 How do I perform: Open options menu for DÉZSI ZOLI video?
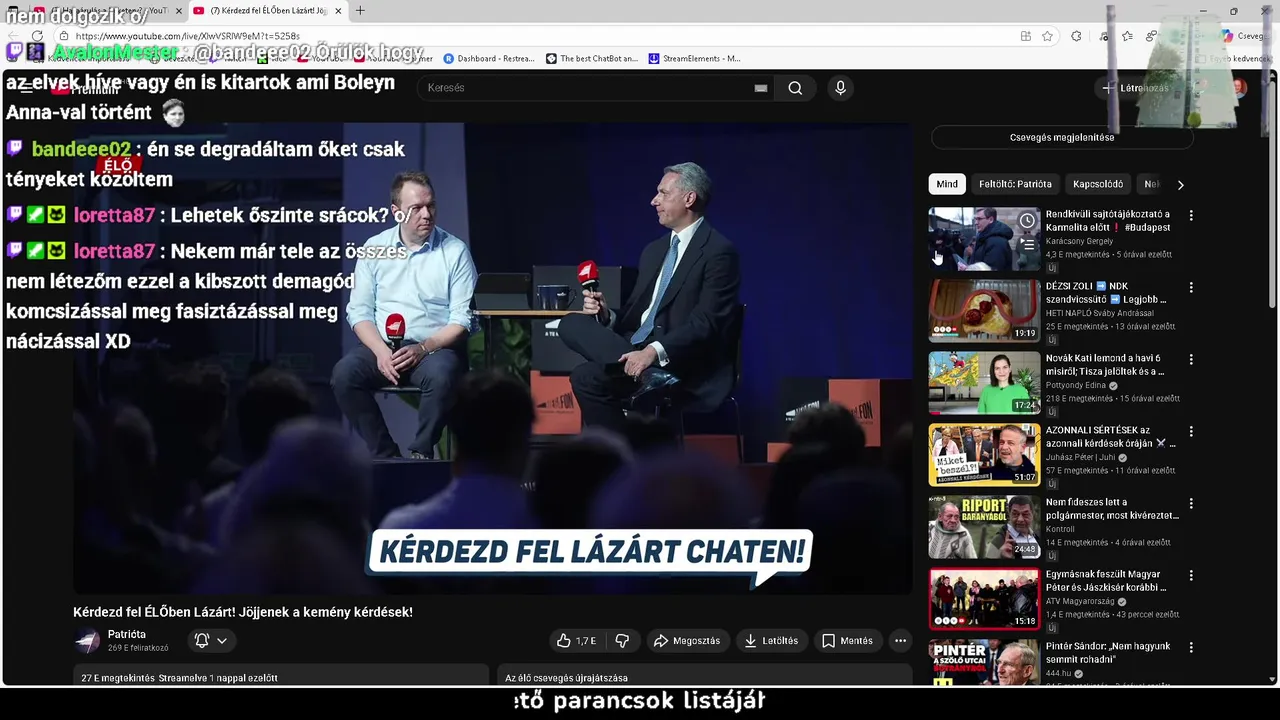pos(1190,287)
